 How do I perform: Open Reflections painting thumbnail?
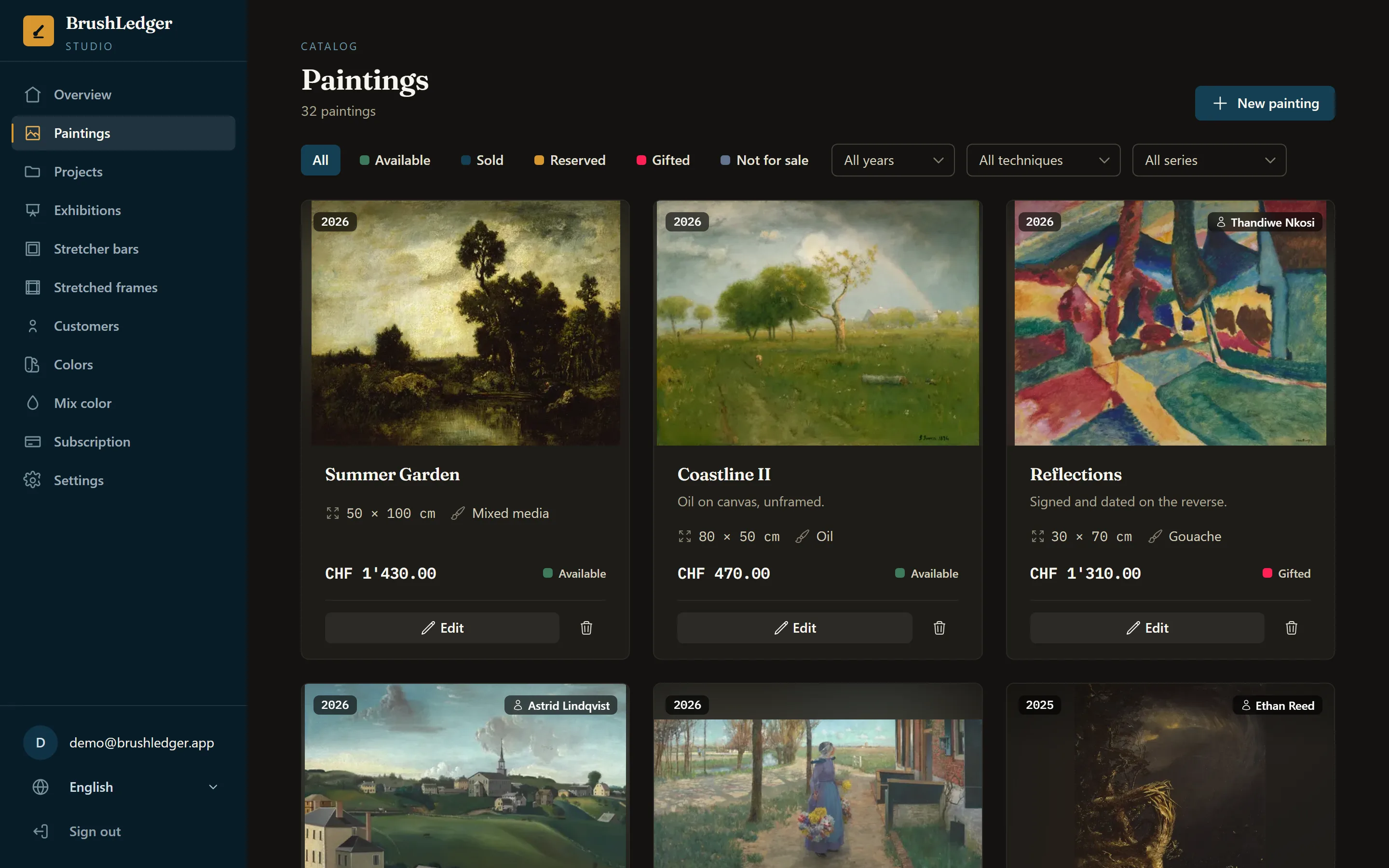click(1171, 323)
